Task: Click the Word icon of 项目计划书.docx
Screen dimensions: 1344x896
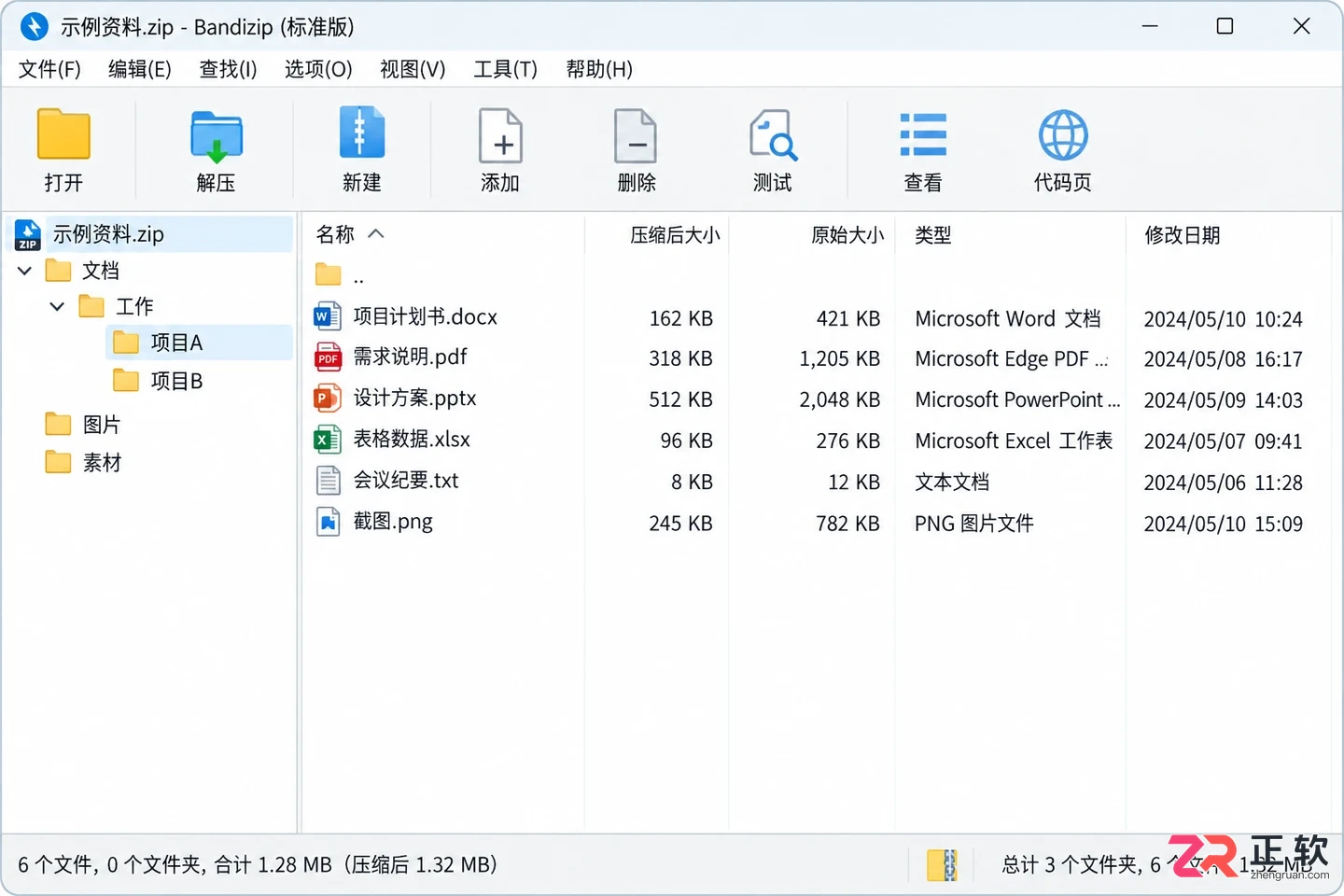Action: 328,316
